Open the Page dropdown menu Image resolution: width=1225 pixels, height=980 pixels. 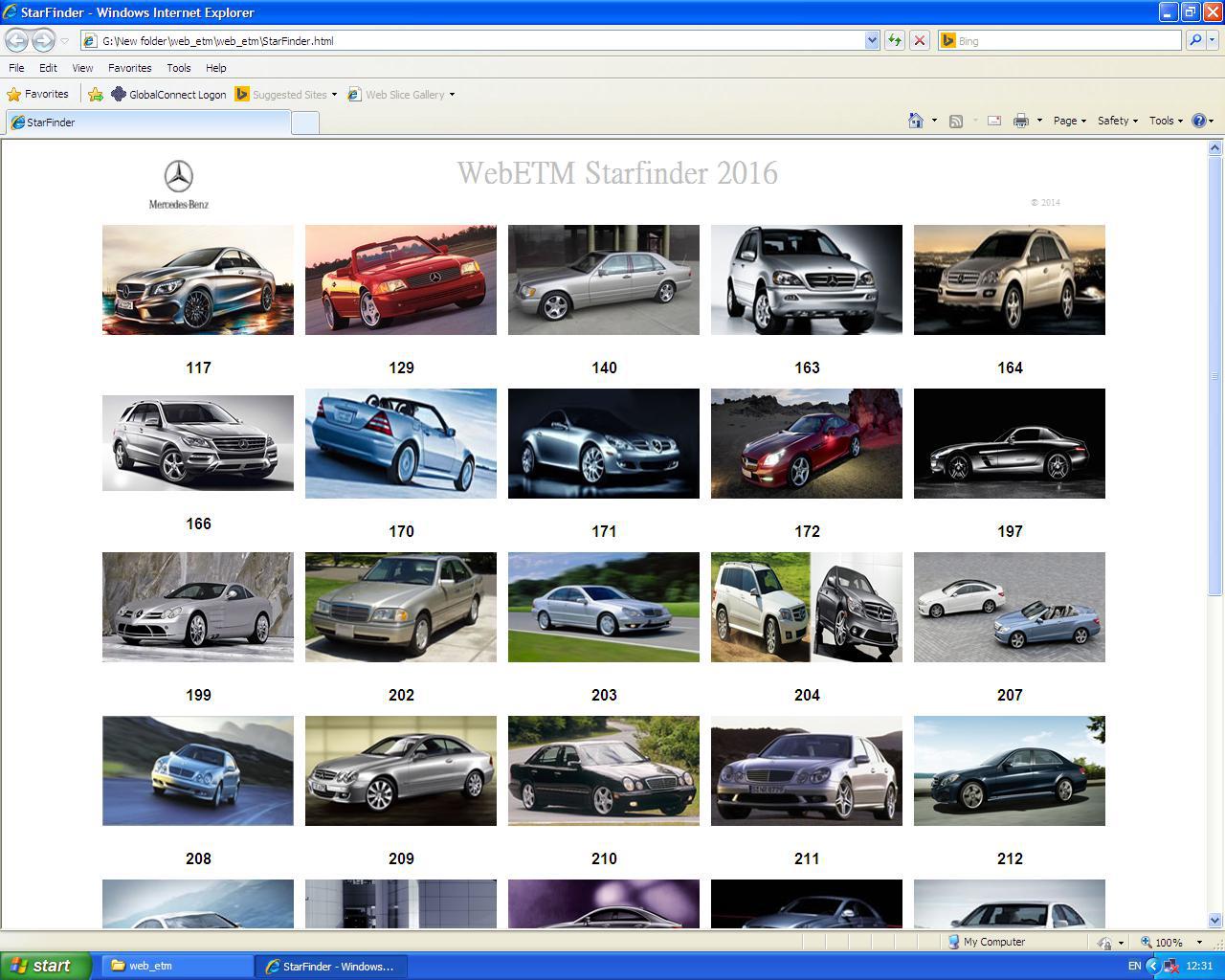[x=1069, y=121]
